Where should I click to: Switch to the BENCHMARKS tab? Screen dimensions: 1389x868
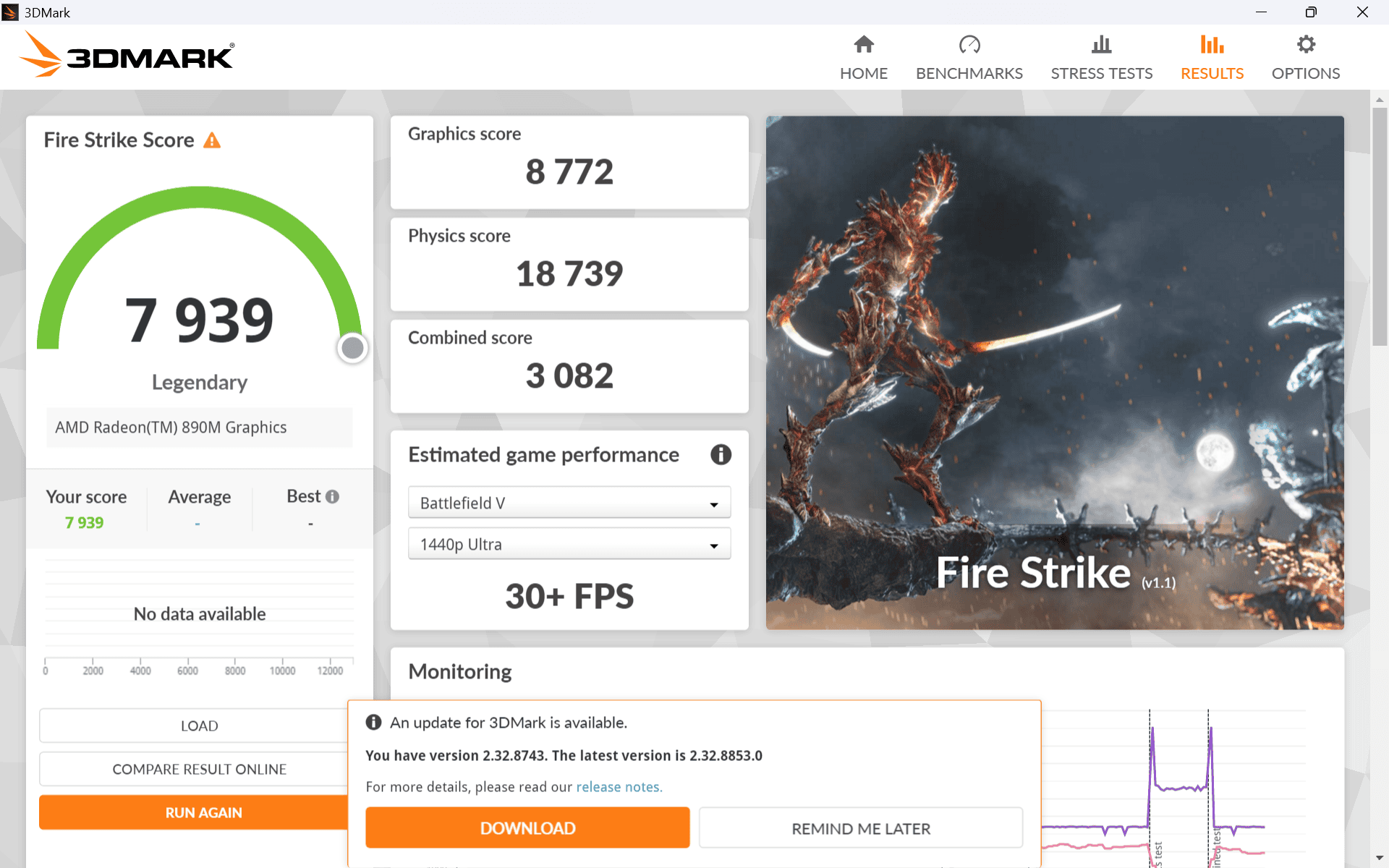point(969,56)
